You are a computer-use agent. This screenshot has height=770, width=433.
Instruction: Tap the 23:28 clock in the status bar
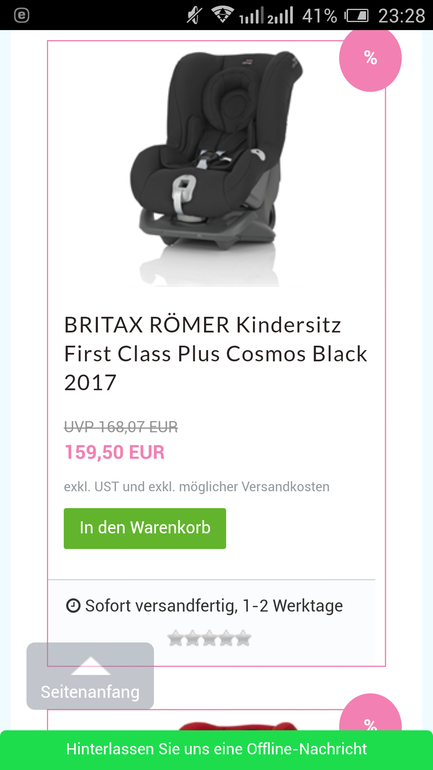coord(401,16)
